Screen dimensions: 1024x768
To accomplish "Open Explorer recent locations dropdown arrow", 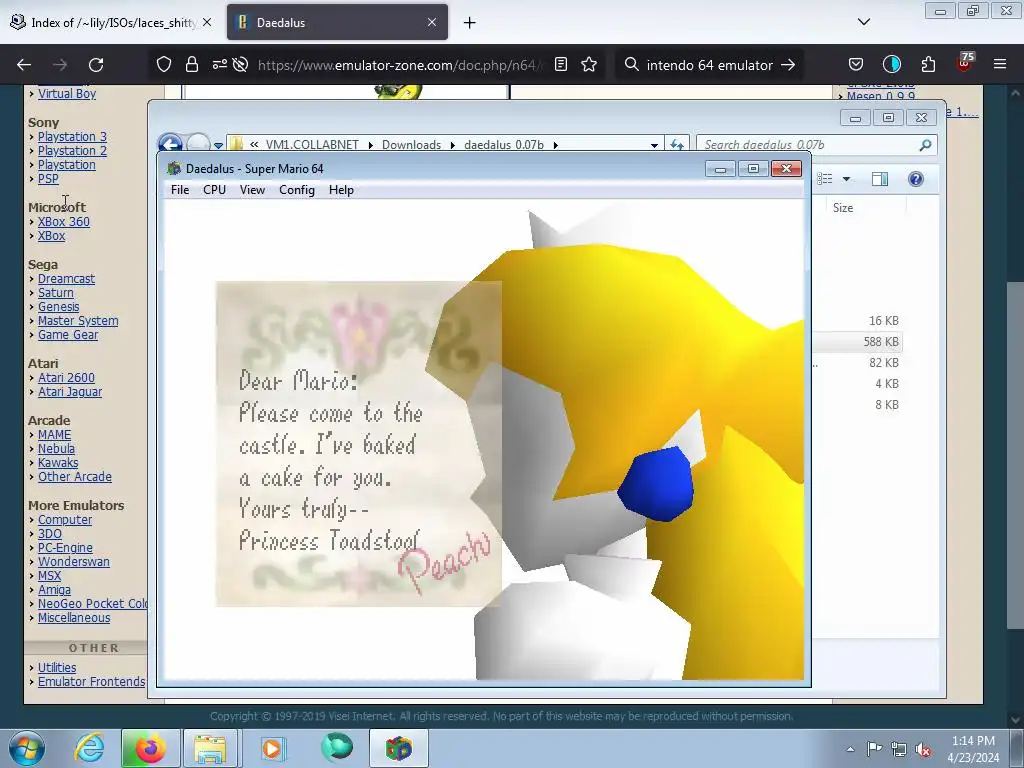I will pyautogui.click(x=218, y=145).
